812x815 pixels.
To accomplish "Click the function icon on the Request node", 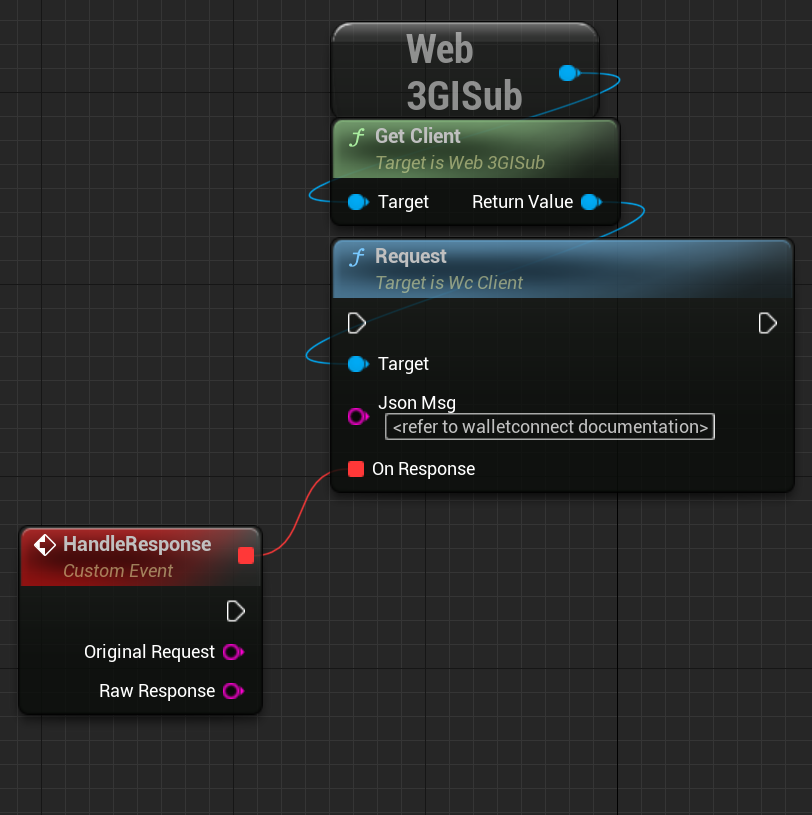I will click(x=357, y=256).
